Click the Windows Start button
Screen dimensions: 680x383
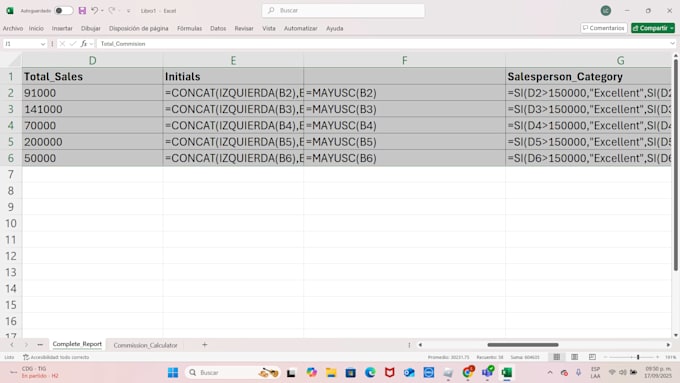pyautogui.click(x=173, y=373)
